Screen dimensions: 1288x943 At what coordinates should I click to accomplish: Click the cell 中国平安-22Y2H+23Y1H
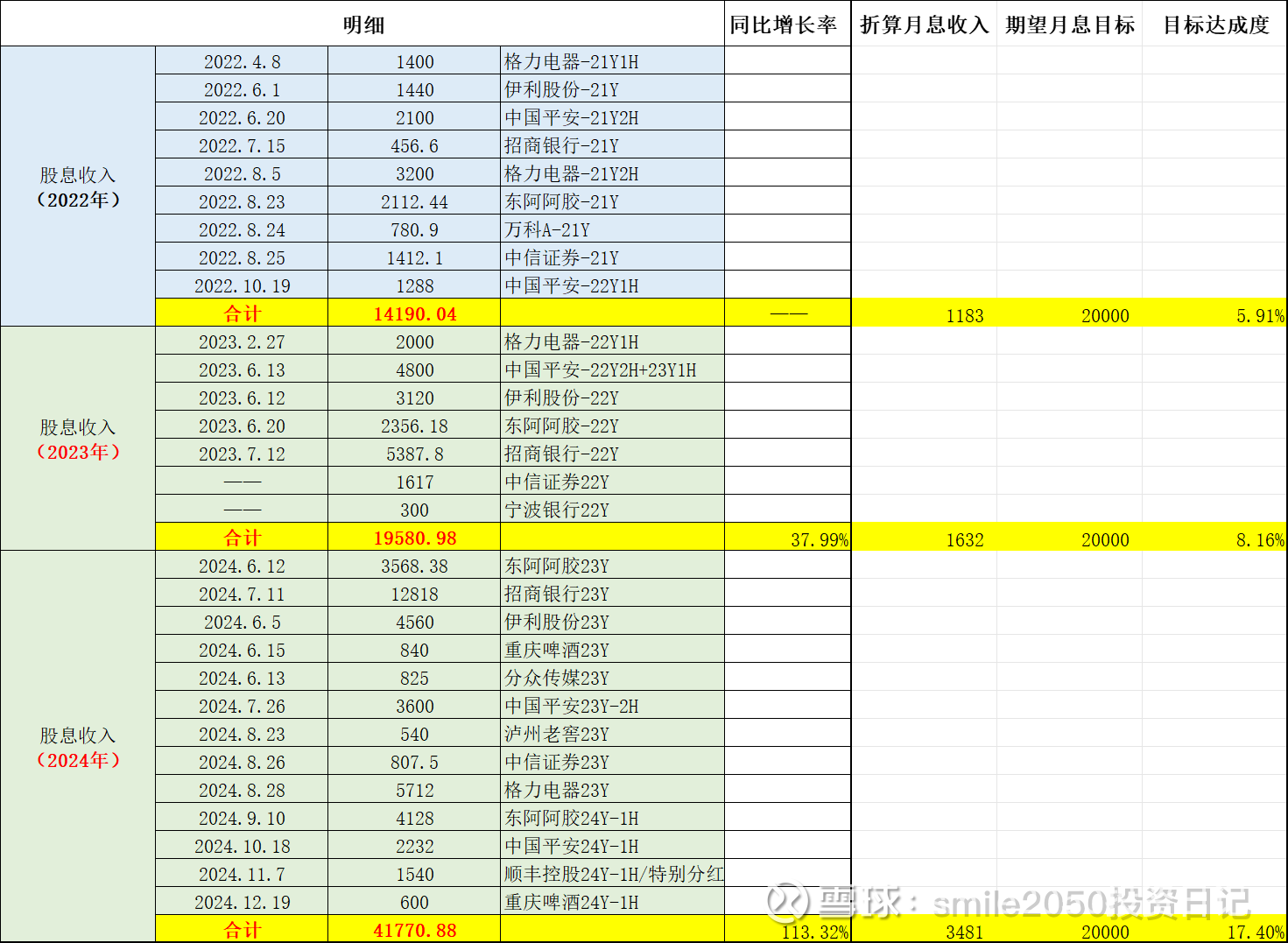coord(612,369)
